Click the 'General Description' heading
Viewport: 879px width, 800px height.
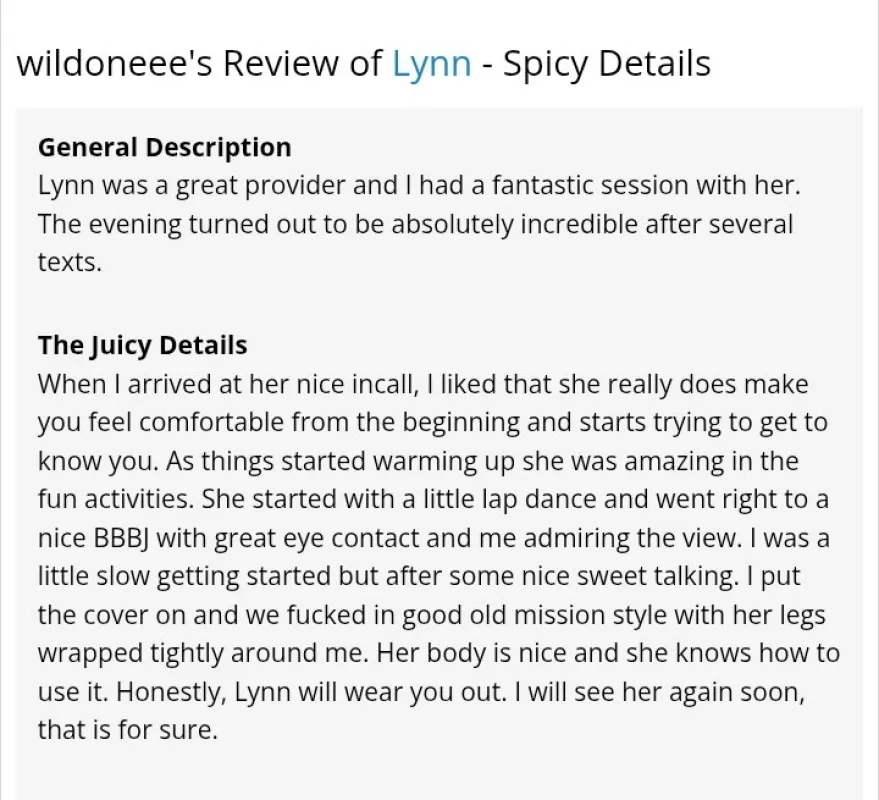click(x=164, y=147)
